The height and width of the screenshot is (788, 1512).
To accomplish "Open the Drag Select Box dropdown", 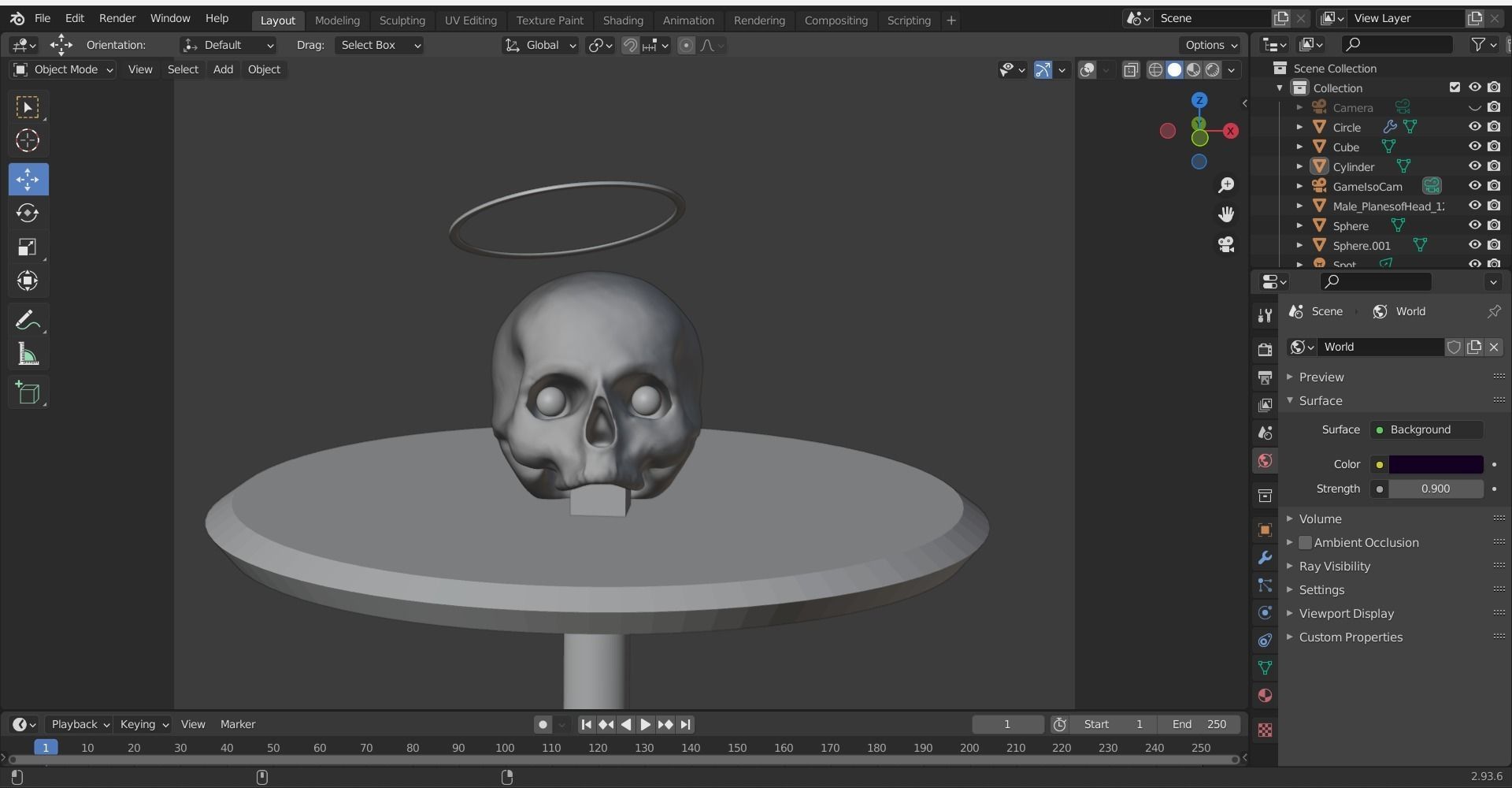I will pyautogui.click(x=380, y=45).
